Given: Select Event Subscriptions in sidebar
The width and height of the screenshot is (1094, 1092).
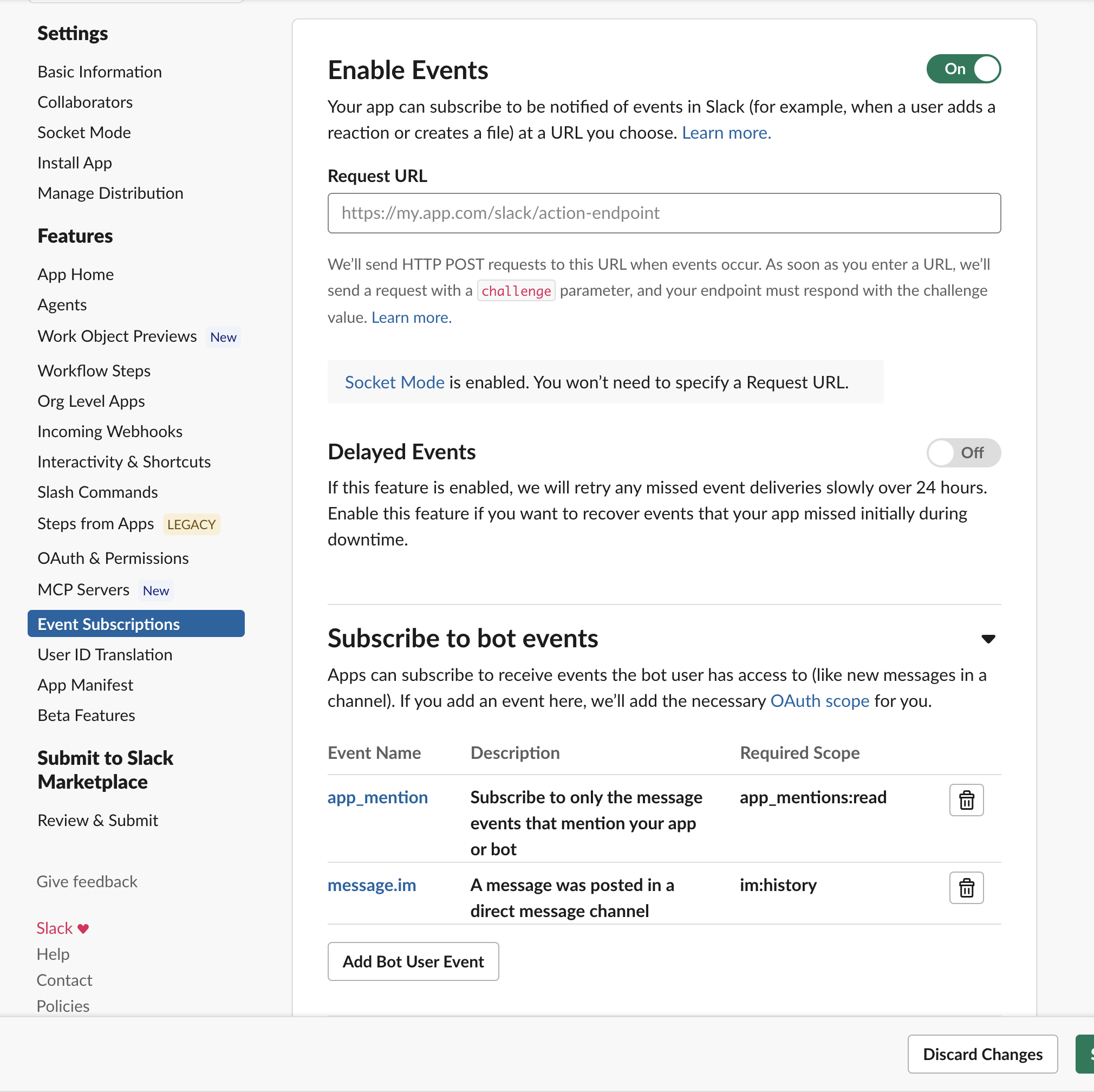Looking at the screenshot, I should pos(136,623).
